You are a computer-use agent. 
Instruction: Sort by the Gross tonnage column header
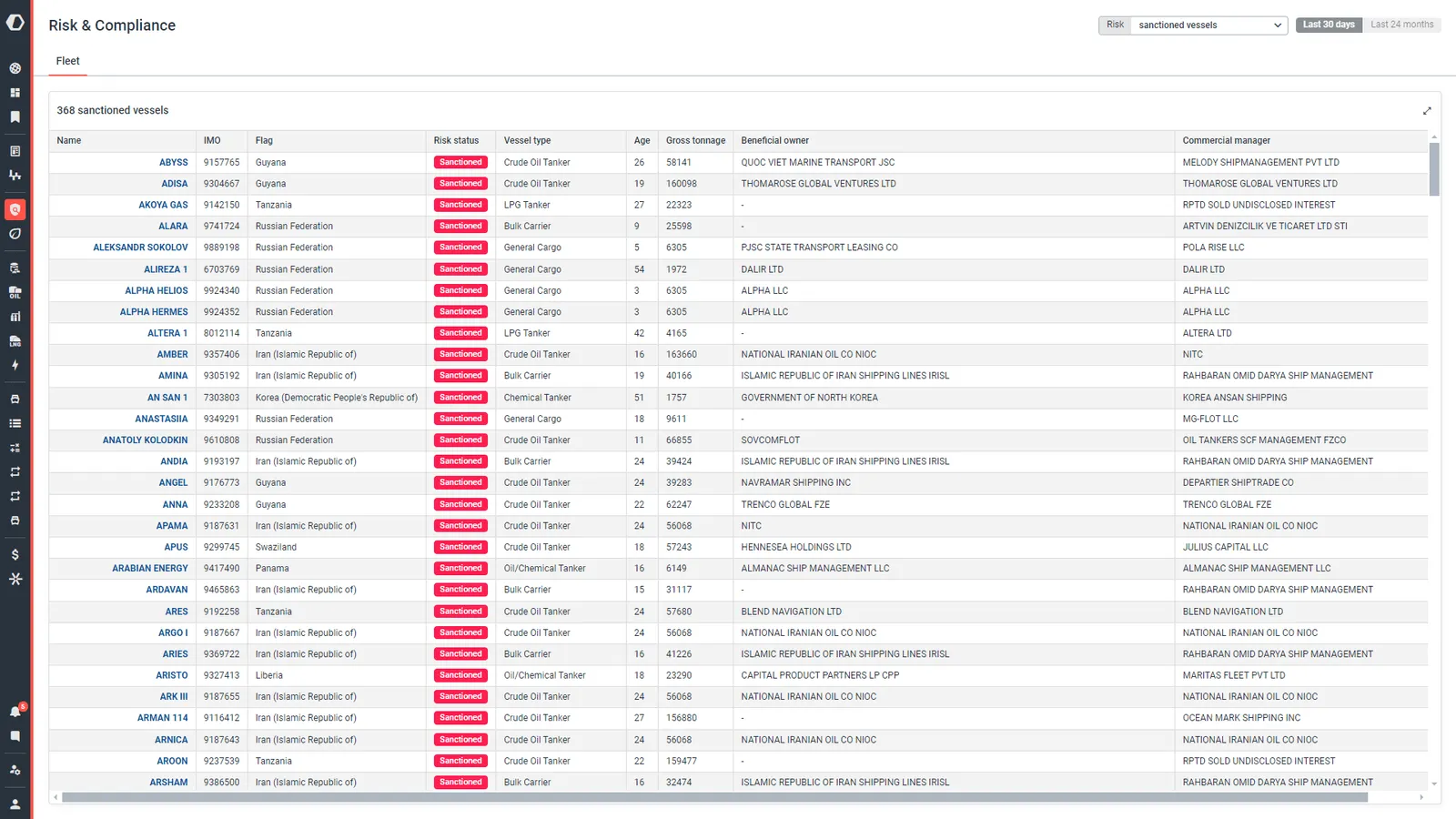[x=696, y=141]
